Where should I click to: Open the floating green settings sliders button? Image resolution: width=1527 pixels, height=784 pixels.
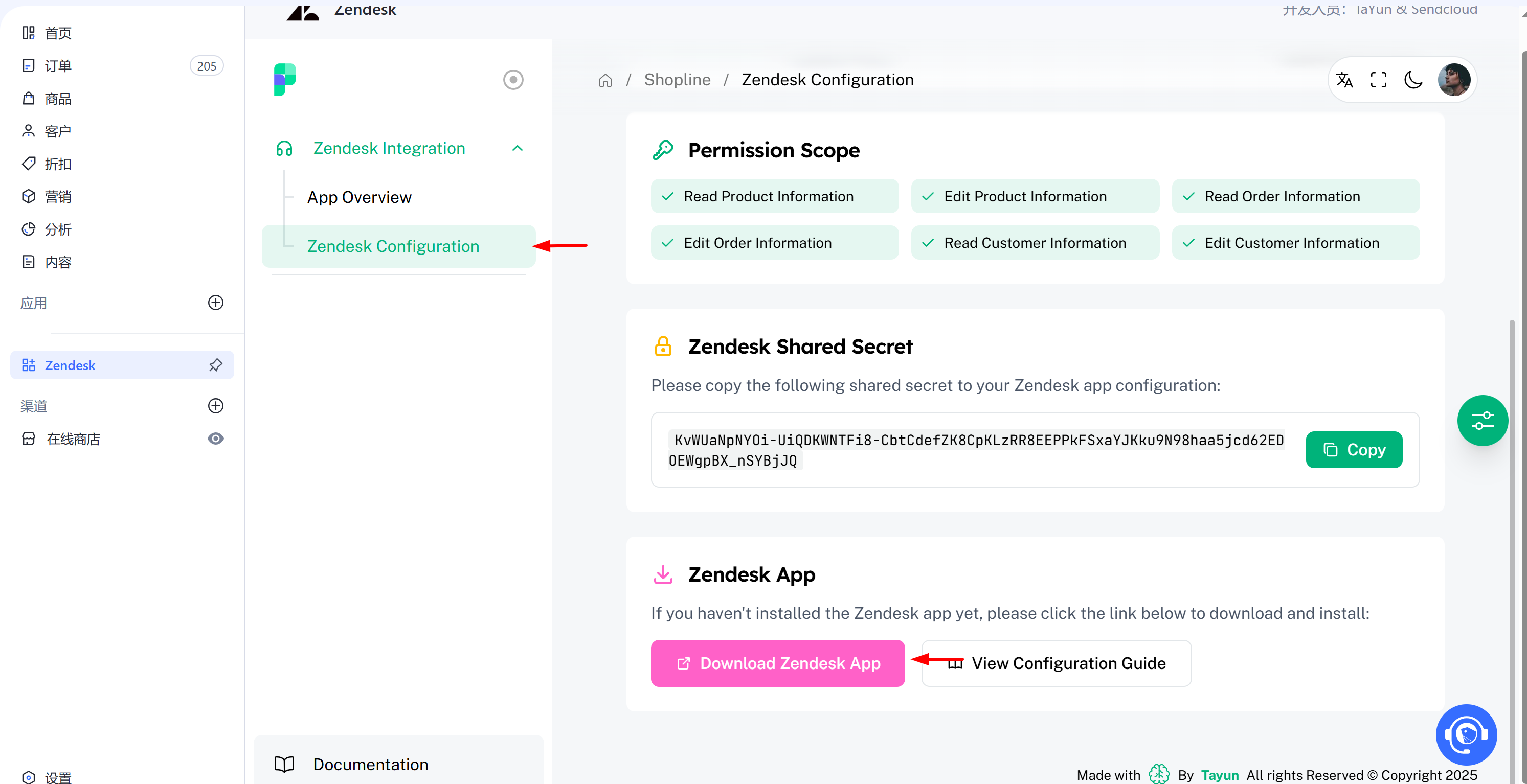pyautogui.click(x=1483, y=421)
